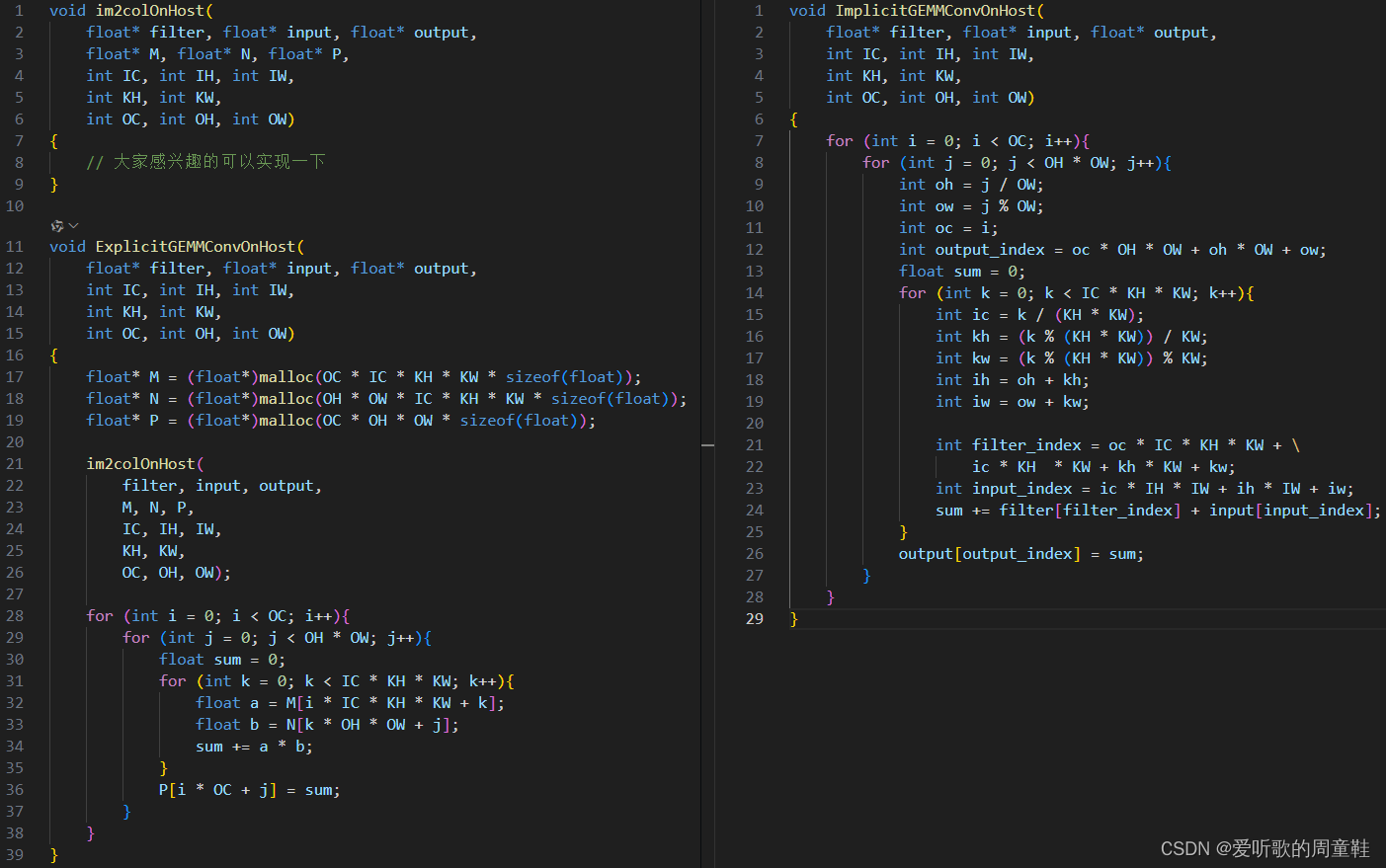
Task: Click the 'int oh = j / OW;' line
Action: tap(971, 185)
